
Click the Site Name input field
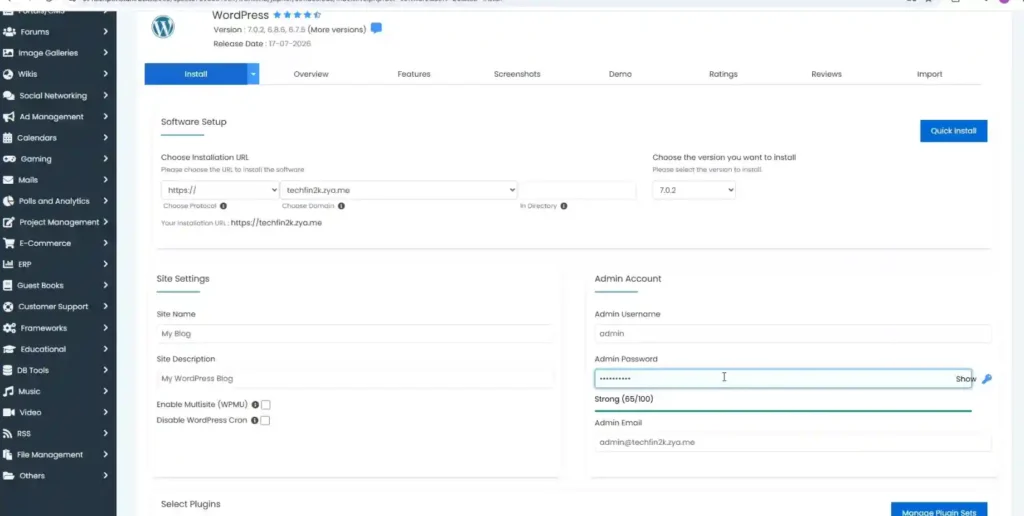(355, 333)
